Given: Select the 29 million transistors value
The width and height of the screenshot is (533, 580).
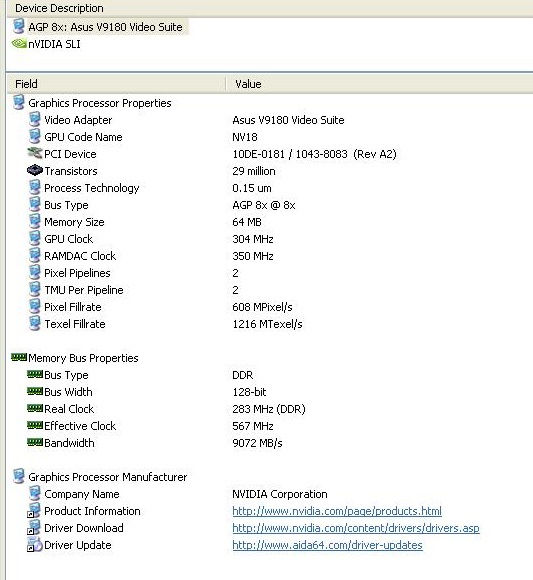Looking at the screenshot, I should (254, 171).
